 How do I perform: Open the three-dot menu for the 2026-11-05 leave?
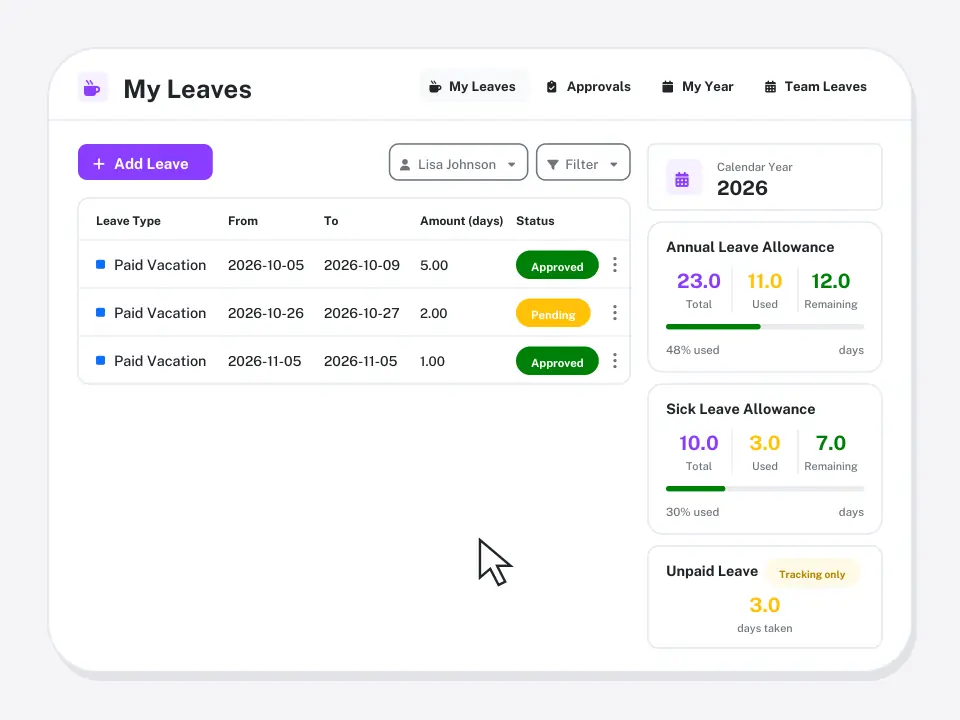point(615,361)
